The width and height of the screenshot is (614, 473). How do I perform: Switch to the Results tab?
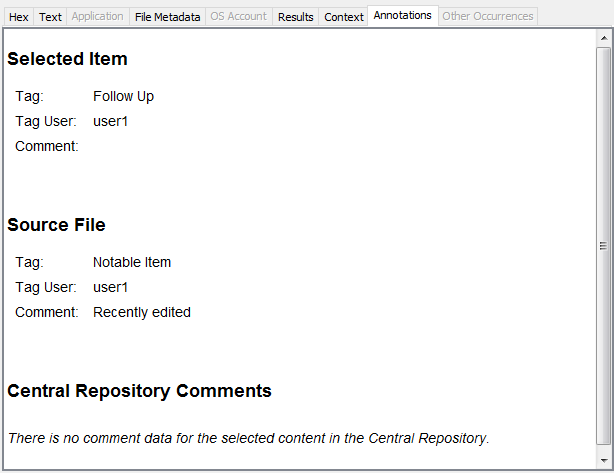[x=296, y=17]
